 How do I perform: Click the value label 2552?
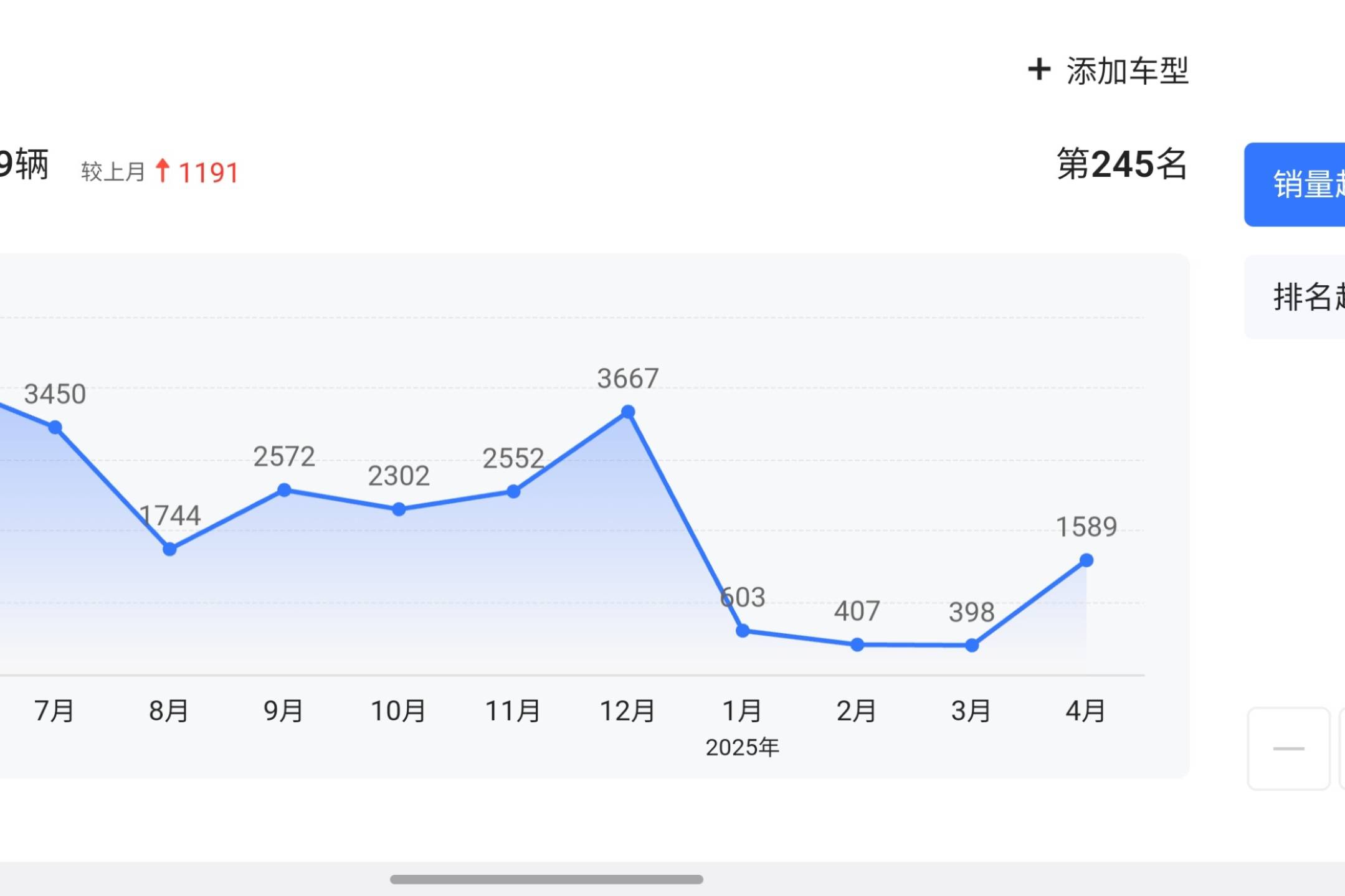513,458
